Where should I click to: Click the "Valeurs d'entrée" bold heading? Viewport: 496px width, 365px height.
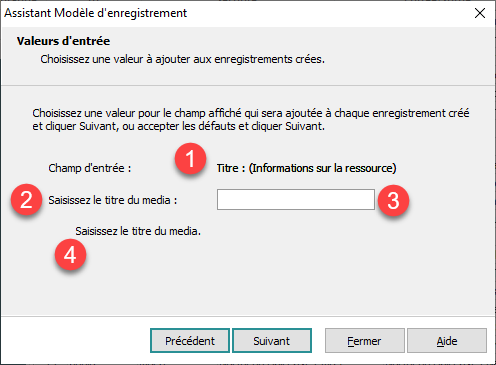63,41
